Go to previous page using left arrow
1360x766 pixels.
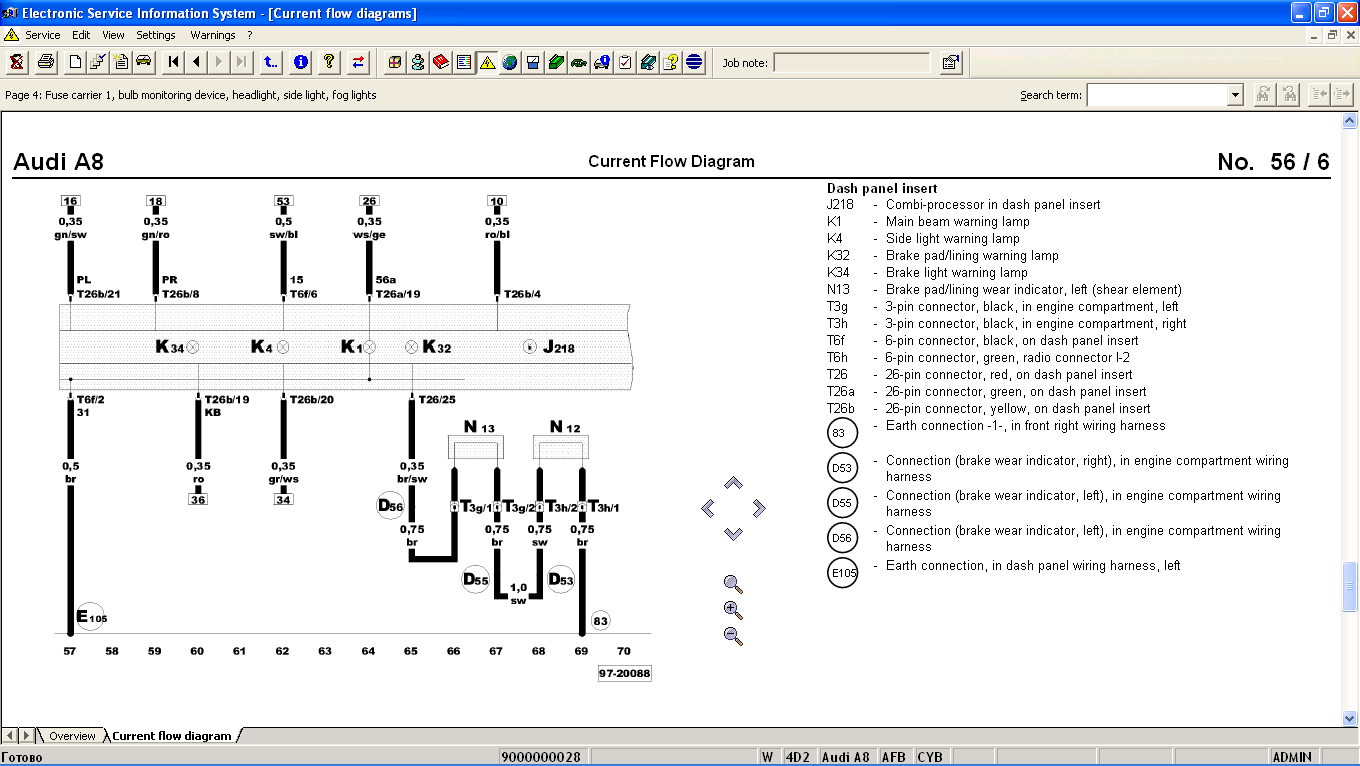coord(197,62)
